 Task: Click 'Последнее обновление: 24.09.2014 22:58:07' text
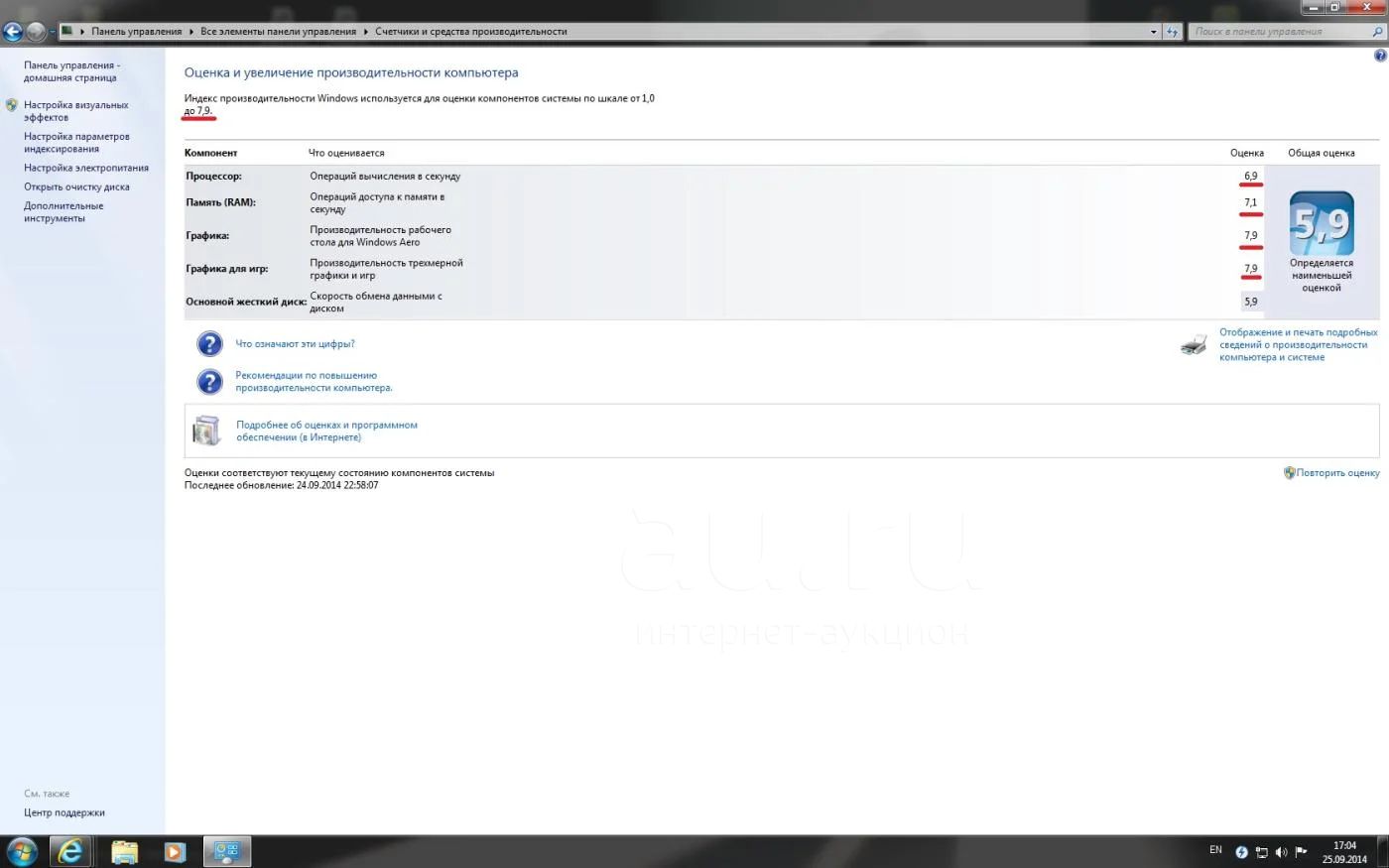coord(281,485)
